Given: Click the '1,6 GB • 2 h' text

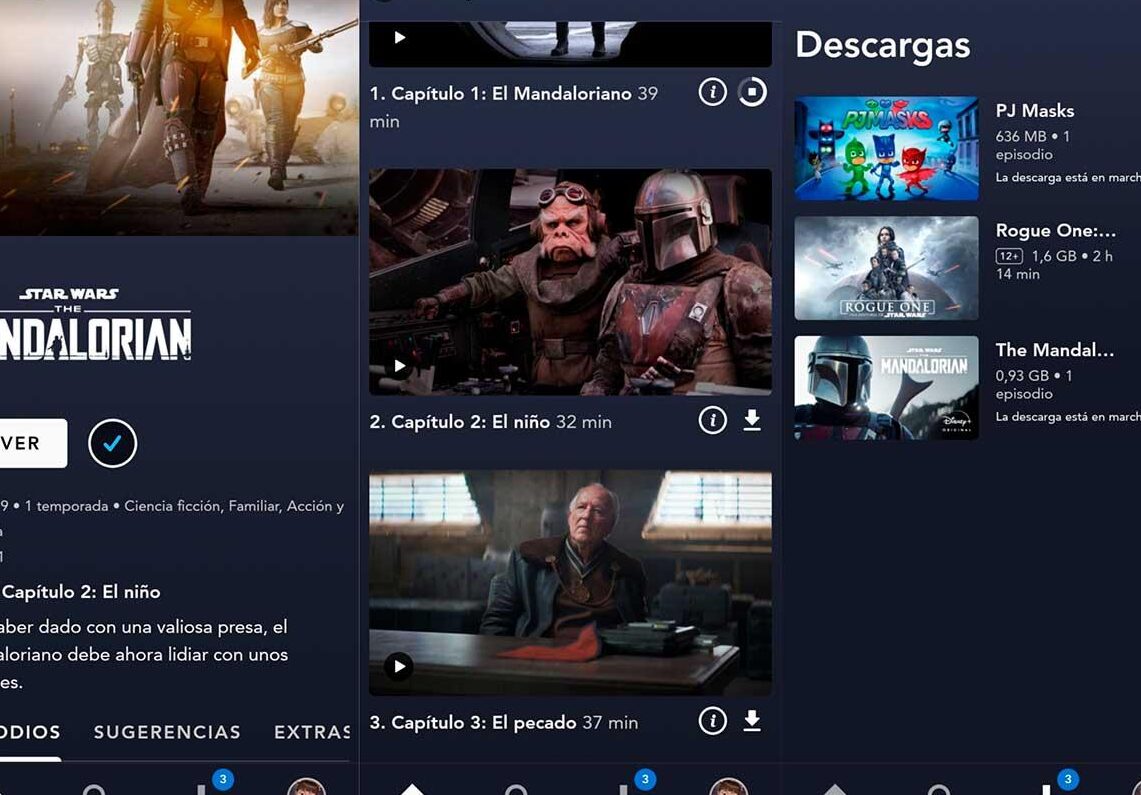Looking at the screenshot, I should click(x=1072, y=256).
